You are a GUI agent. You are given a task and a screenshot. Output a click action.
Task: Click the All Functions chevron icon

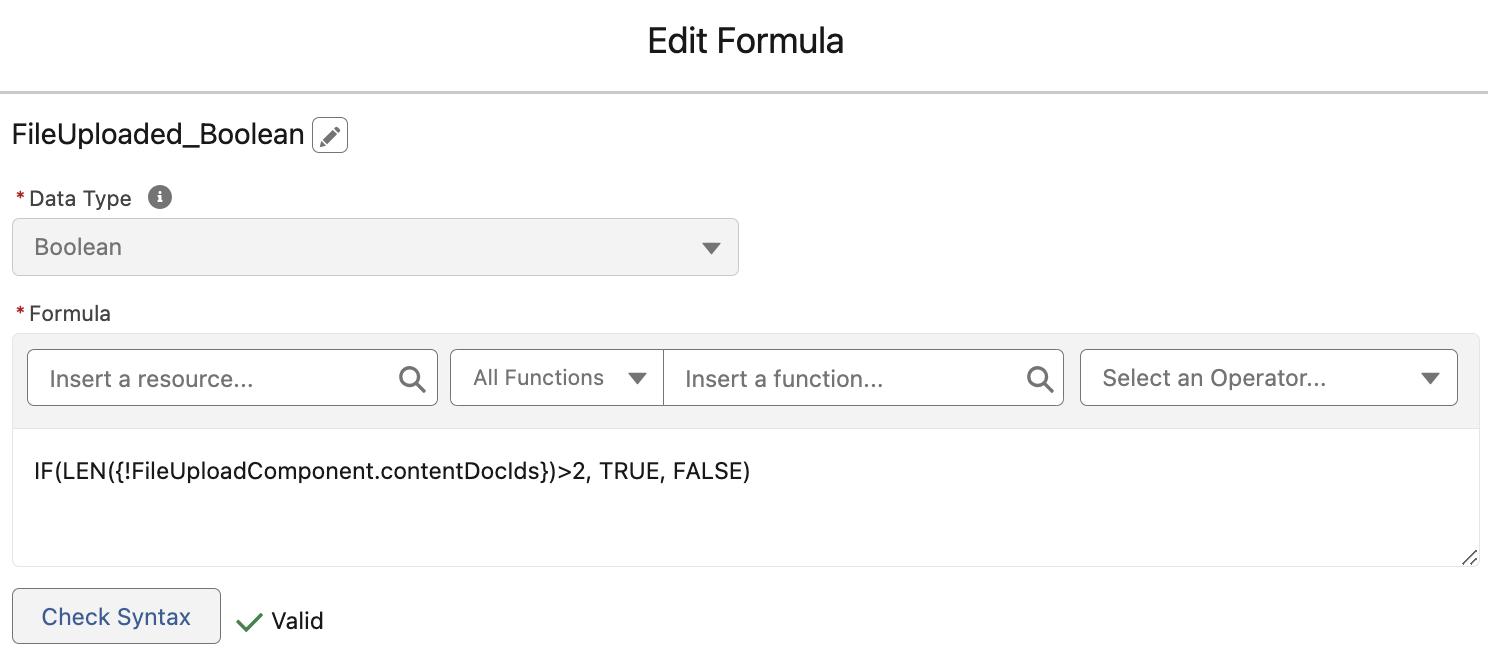[x=637, y=378]
